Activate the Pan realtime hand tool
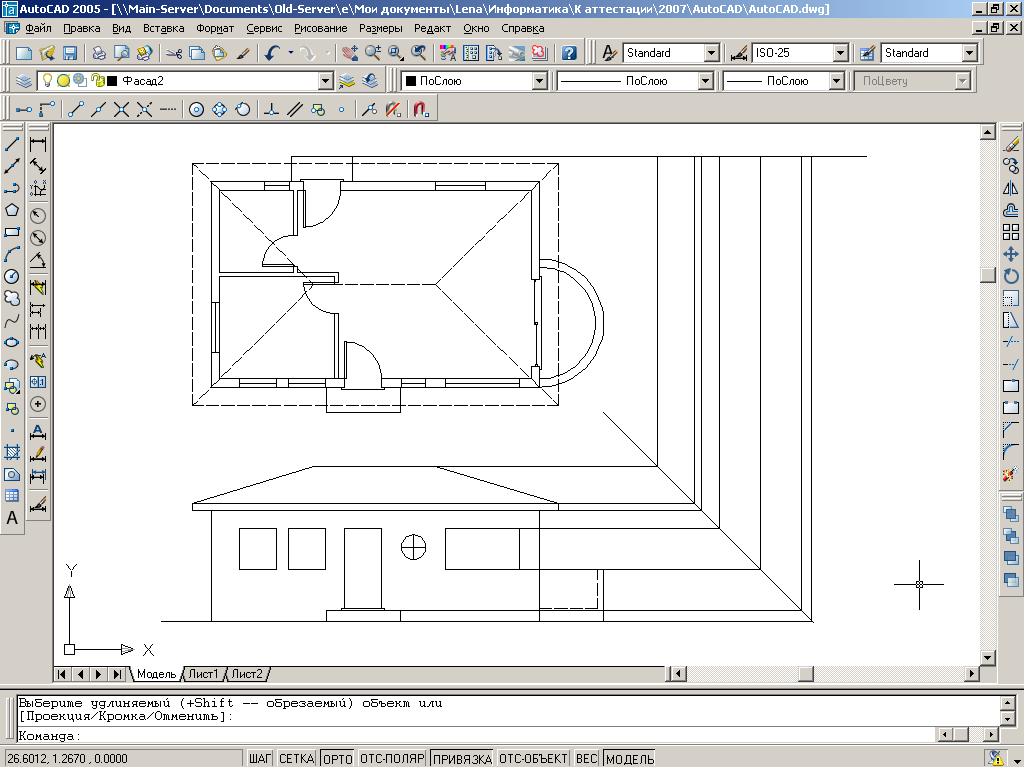1024x768 pixels. (x=350, y=53)
